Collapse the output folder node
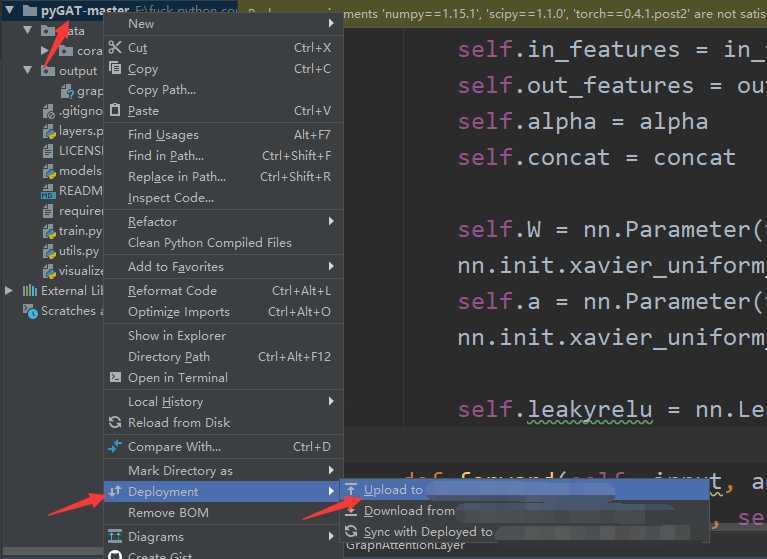The width and height of the screenshot is (767, 559). [x=28, y=71]
